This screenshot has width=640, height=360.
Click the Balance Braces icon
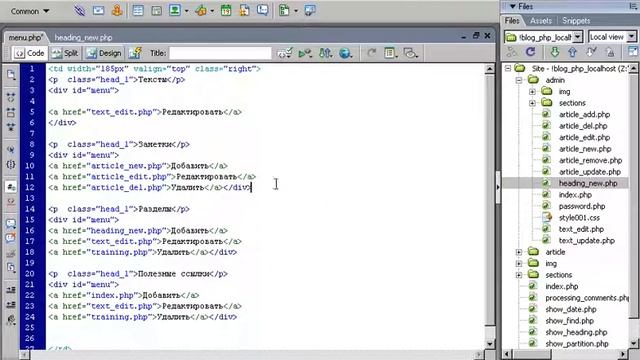pyautogui.click(x=11, y=164)
